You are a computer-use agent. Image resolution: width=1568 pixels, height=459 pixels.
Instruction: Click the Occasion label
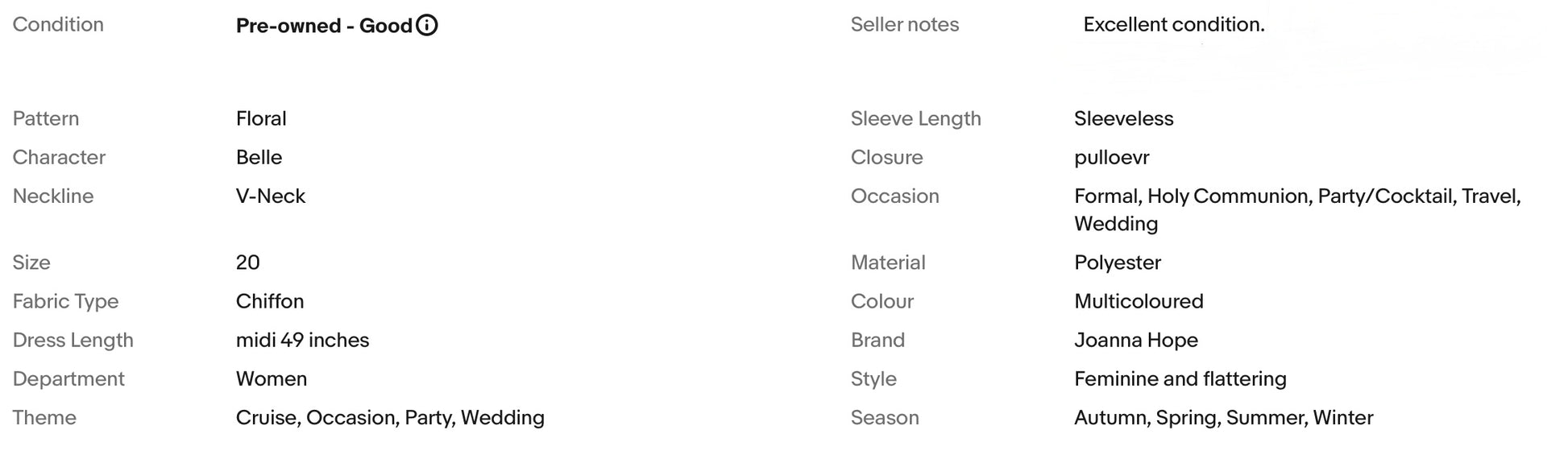point(895,196)
